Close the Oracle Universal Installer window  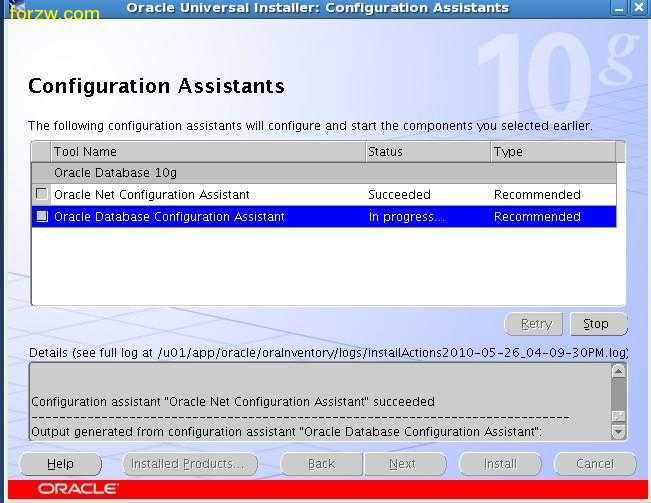pyautogui.click(x=639, y=8)
